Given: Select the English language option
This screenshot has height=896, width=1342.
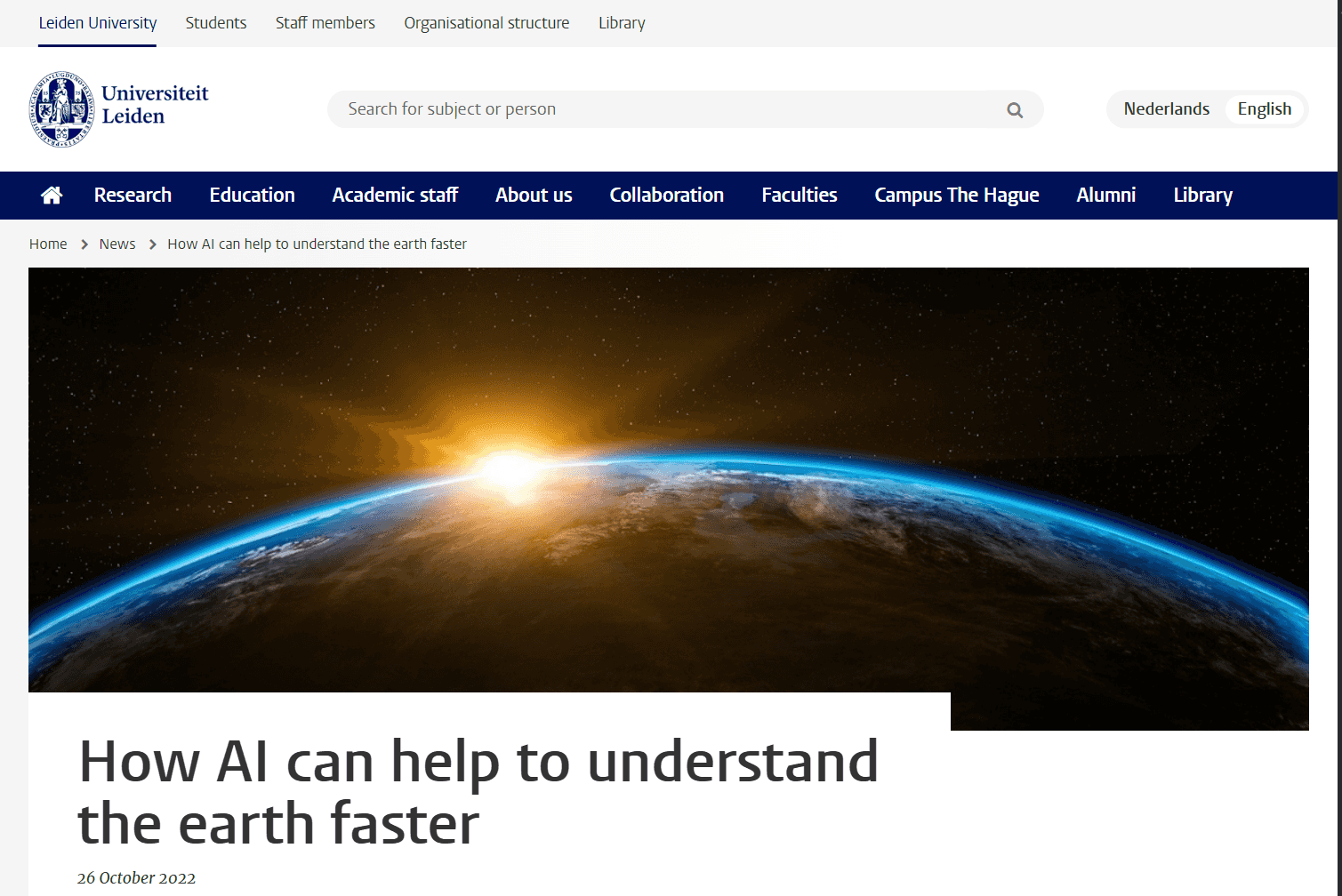Looking at the screenshot, I should [x=1264, y=108].
